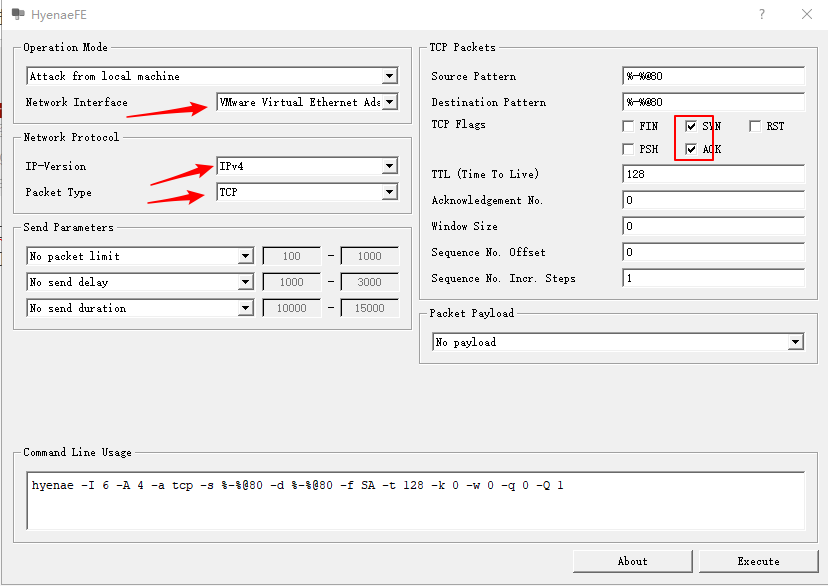This screenshot has height=586, width=828.
Task: Click the "TTL (Time To Live)" label
Action: [x=485, y=174]
